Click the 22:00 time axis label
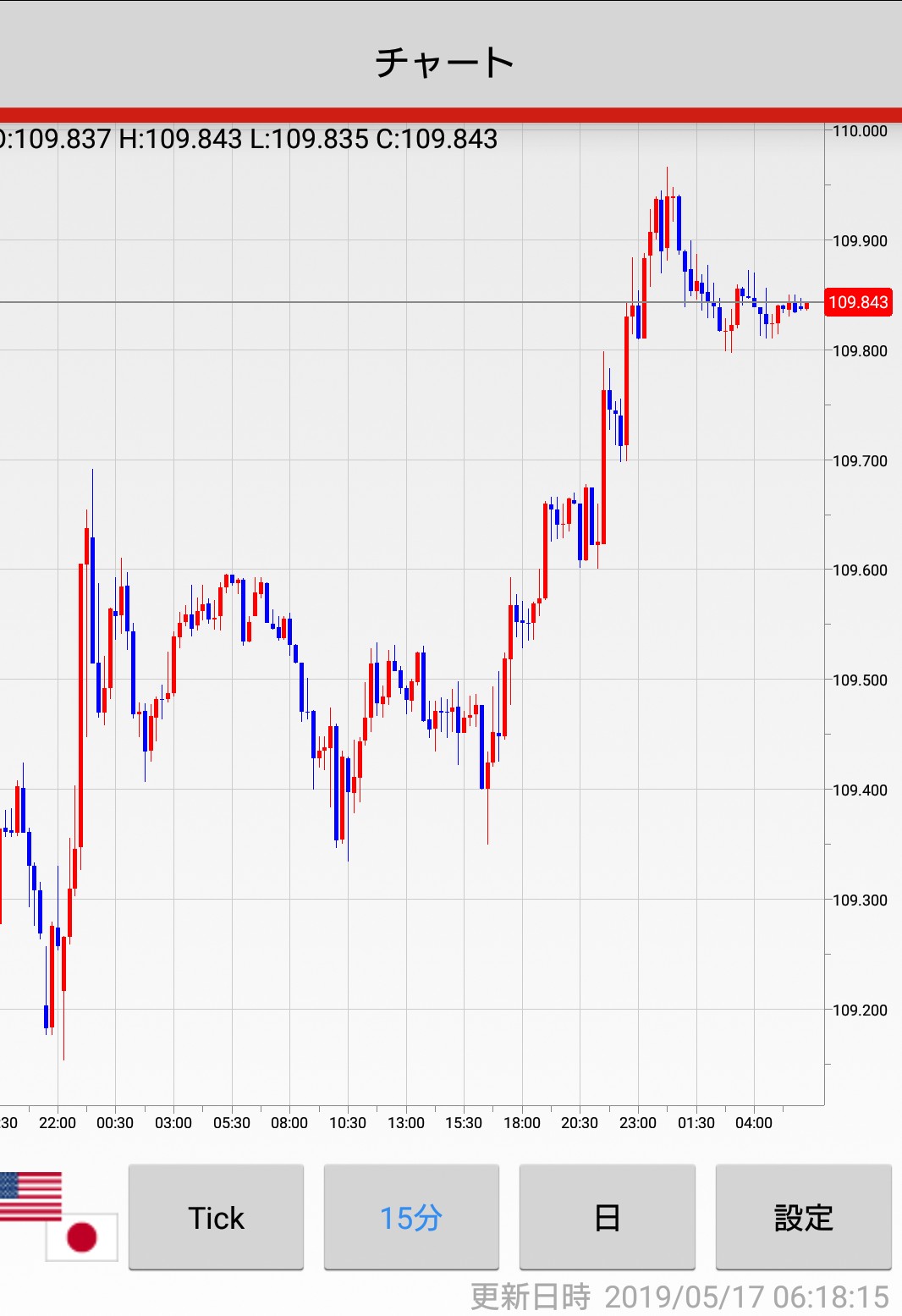902x1316 pixels. pos(58,1122)
